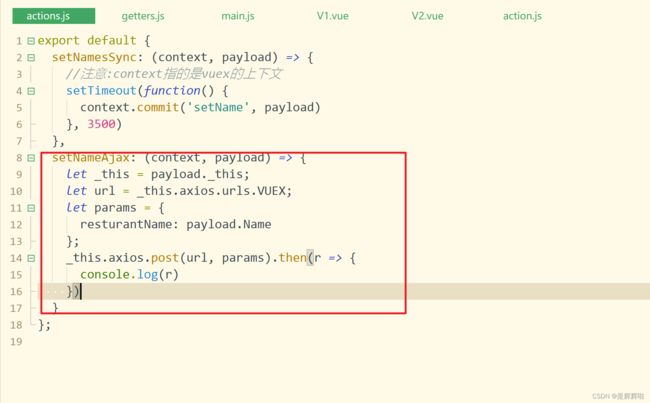The width and height of the screenshot is (650, 403).
Task: Click line number 19 in the gutter
Action: click(16, 342)
